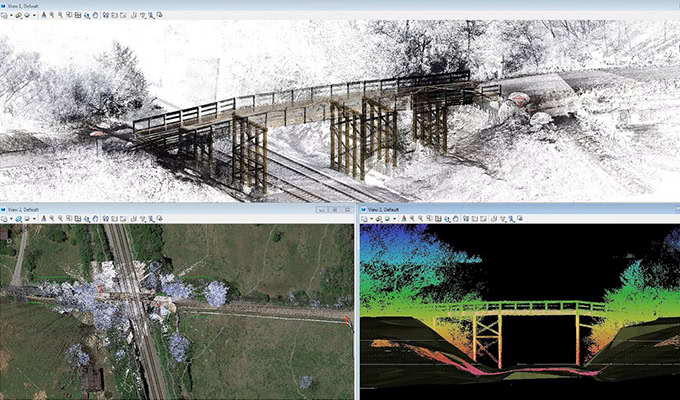This screenshot has height=400, width=680.
Task: Activate Window Area tool in View 1
Action: click(x=70, y=15)
